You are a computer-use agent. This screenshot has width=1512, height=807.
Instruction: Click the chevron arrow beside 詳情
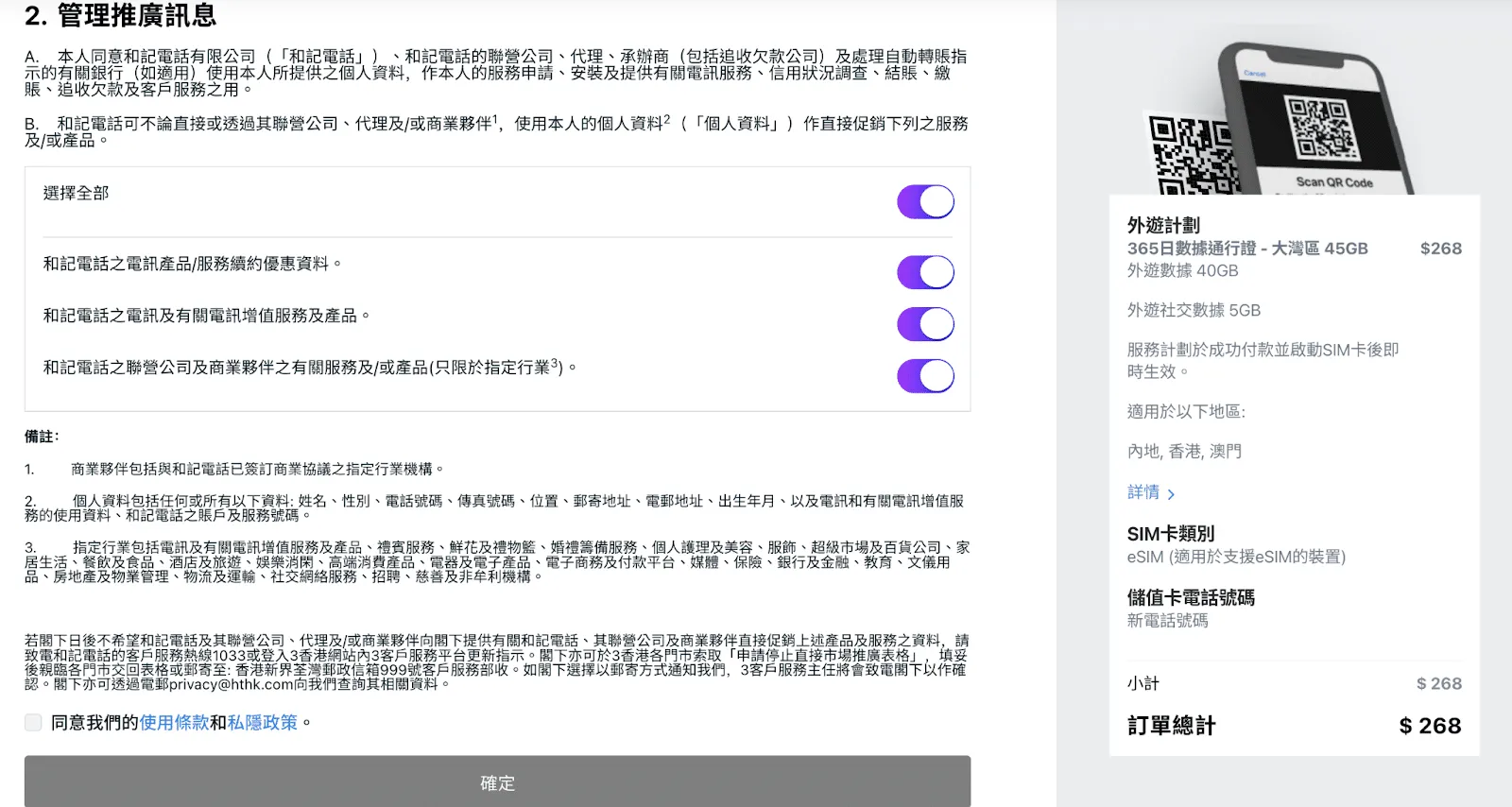pyautogui.click(x=1172, y=494)
